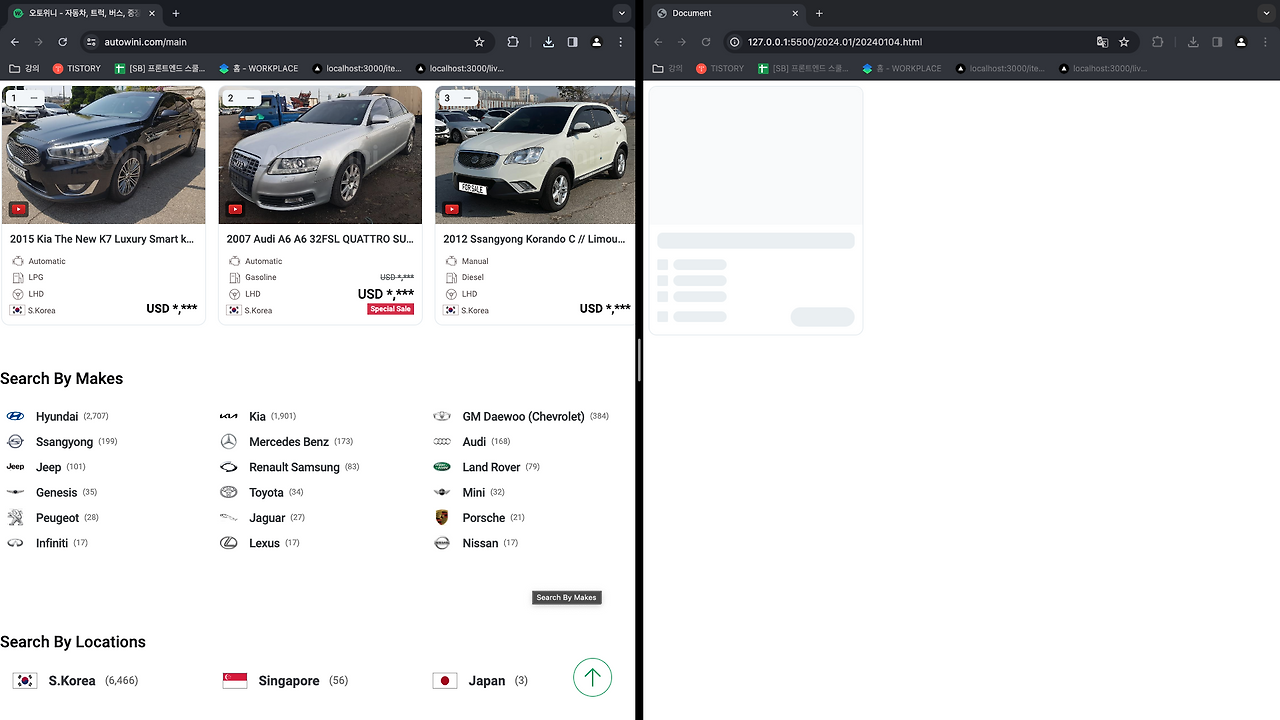
Task: Reload the autowini page with the refresh icon
Action: (x=62, y=42)
